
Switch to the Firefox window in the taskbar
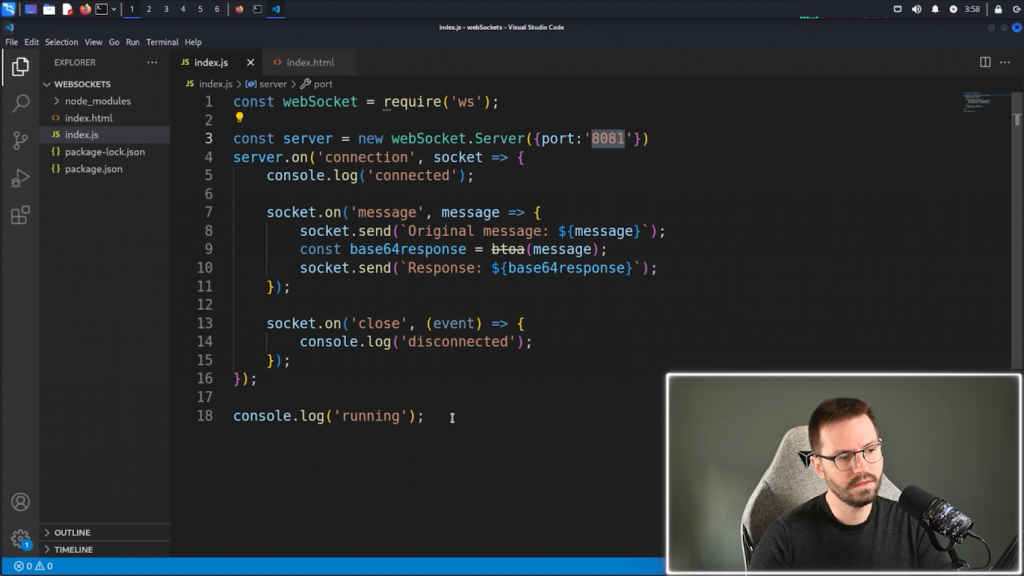(x=239, y=9)
